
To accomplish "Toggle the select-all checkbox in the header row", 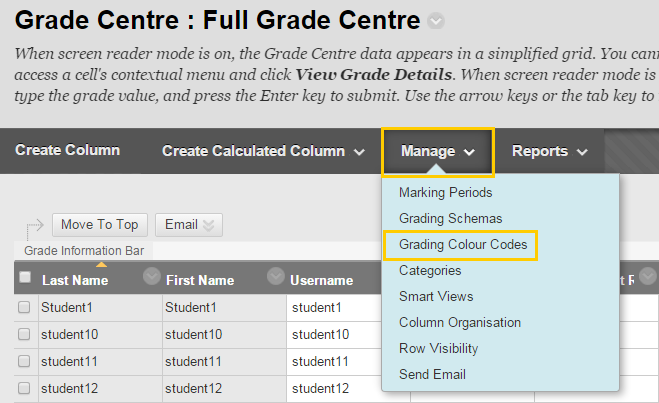I will (25, 278).
